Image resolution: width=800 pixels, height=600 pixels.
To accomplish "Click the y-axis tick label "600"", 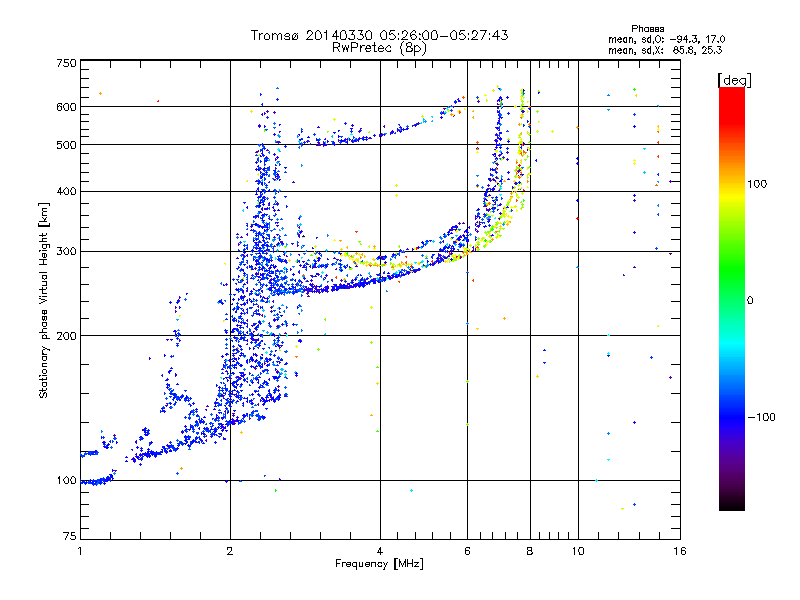I will pyautogui.click(x=67, y=107).
